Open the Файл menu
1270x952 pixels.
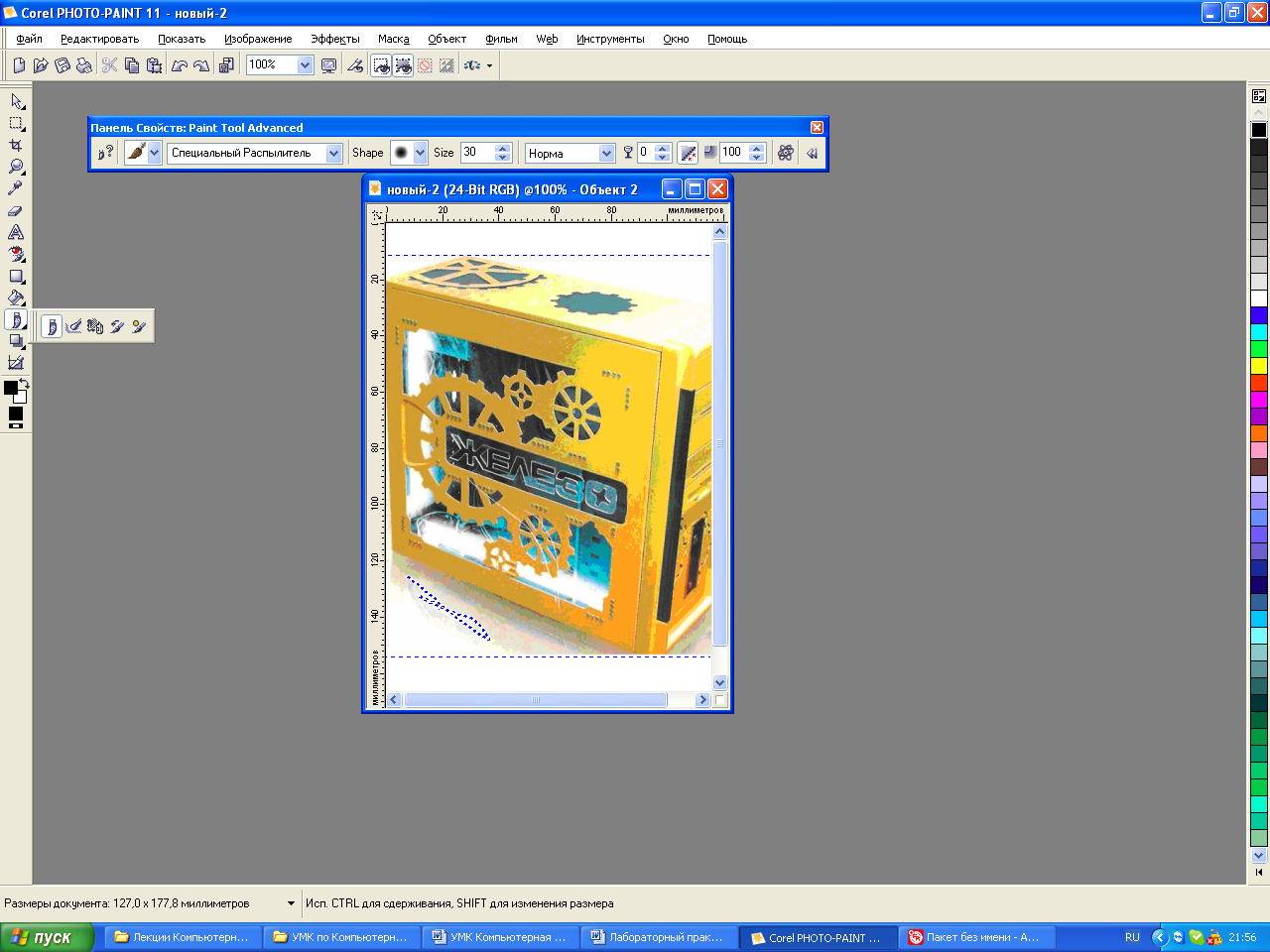(29, 39)
